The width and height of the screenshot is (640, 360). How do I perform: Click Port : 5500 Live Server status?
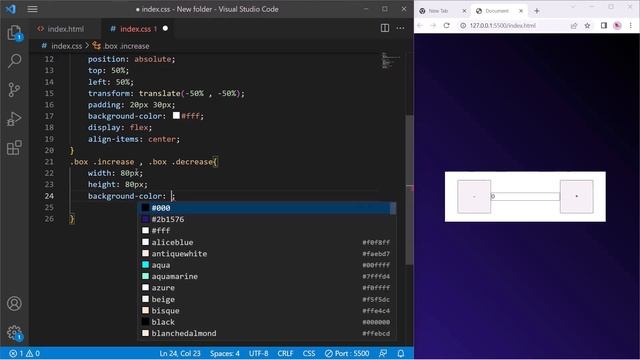[x=347, y=353]
